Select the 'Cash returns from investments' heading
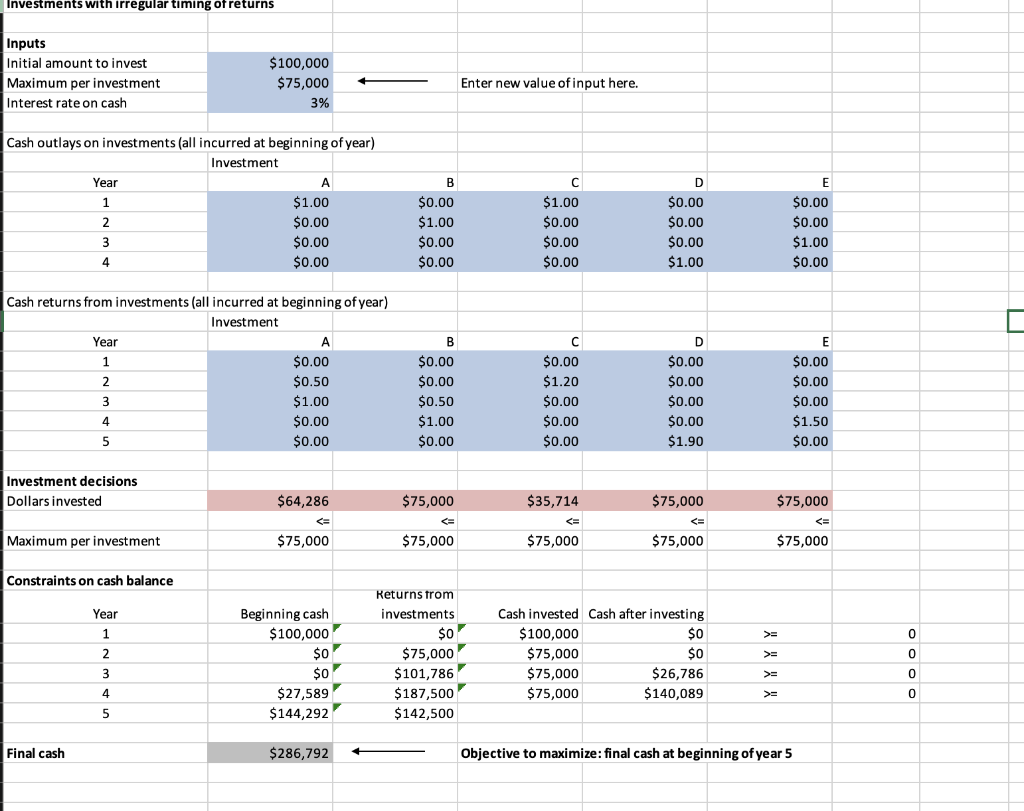 (x=197, y=302)
